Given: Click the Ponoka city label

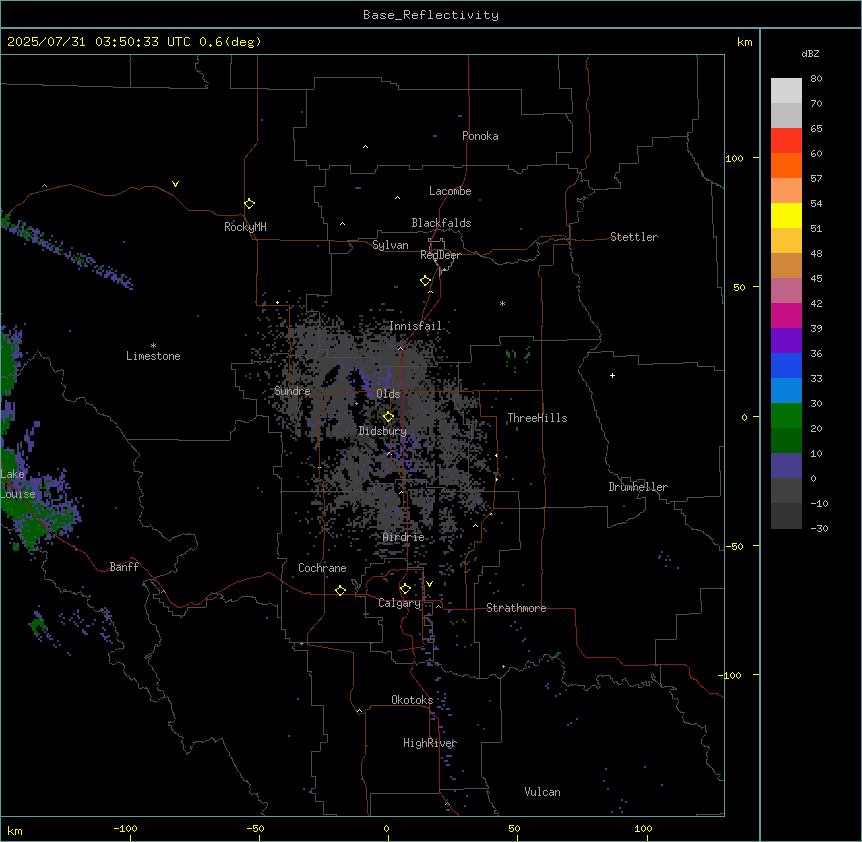Looking at the screenshot, I should pos(480,136).
